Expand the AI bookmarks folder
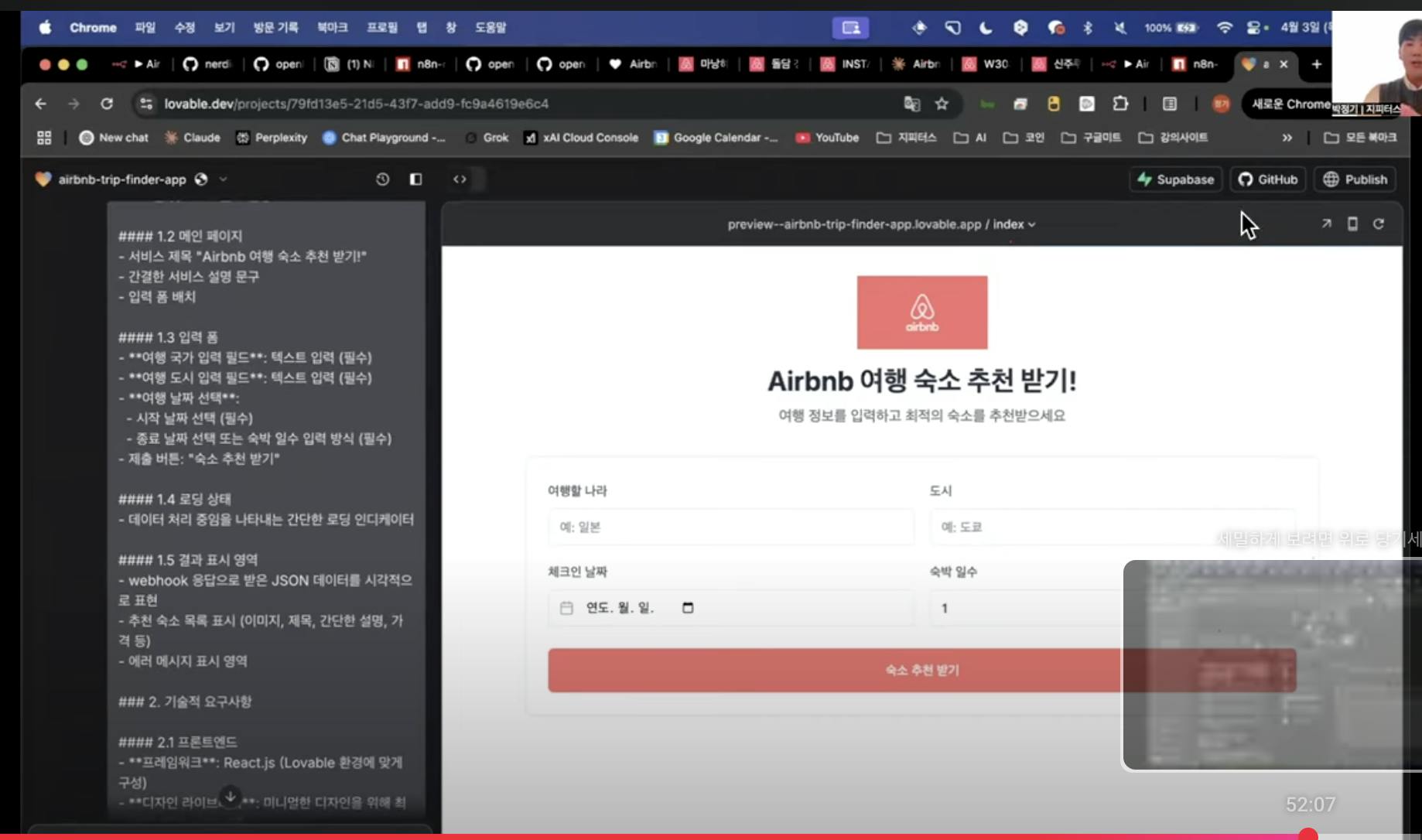1422x840 pixels. pyautogui.click(x=969, y=138)
